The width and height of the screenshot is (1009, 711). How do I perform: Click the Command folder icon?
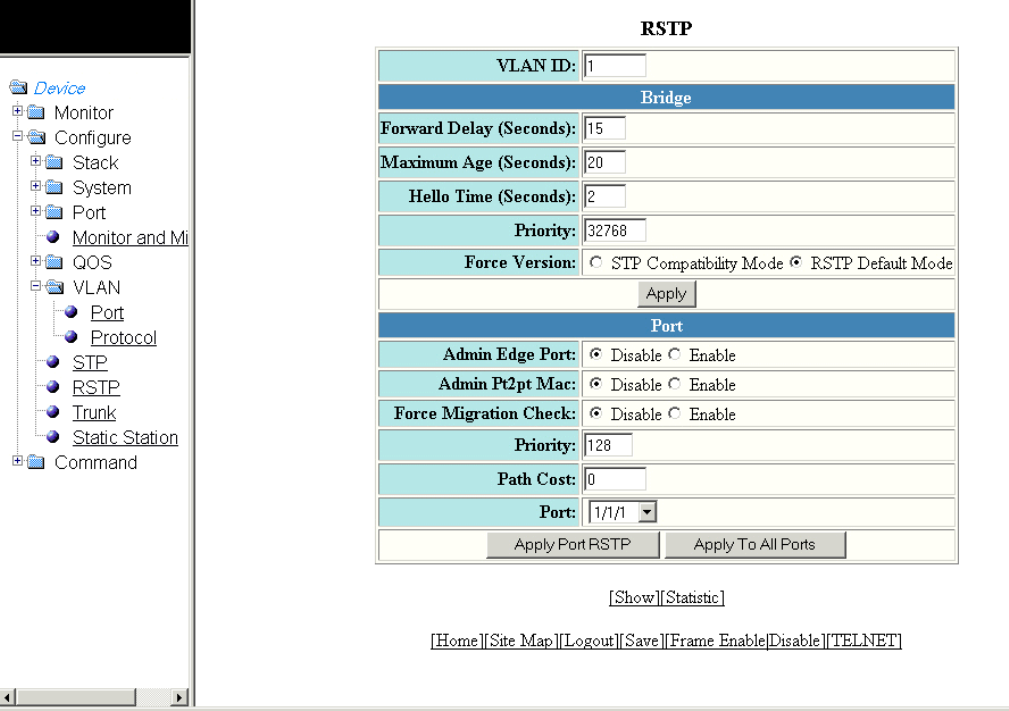pos(36,463)
